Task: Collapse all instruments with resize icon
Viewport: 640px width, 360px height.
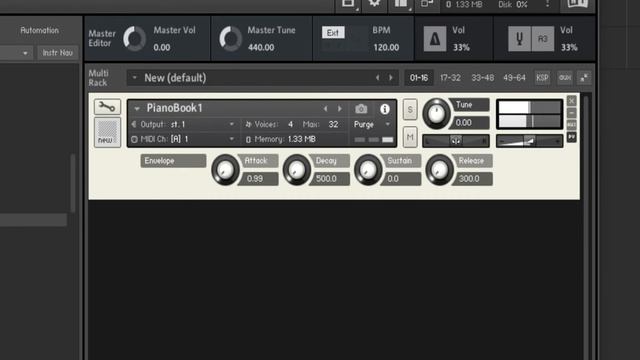Action: tap(584, 78)
